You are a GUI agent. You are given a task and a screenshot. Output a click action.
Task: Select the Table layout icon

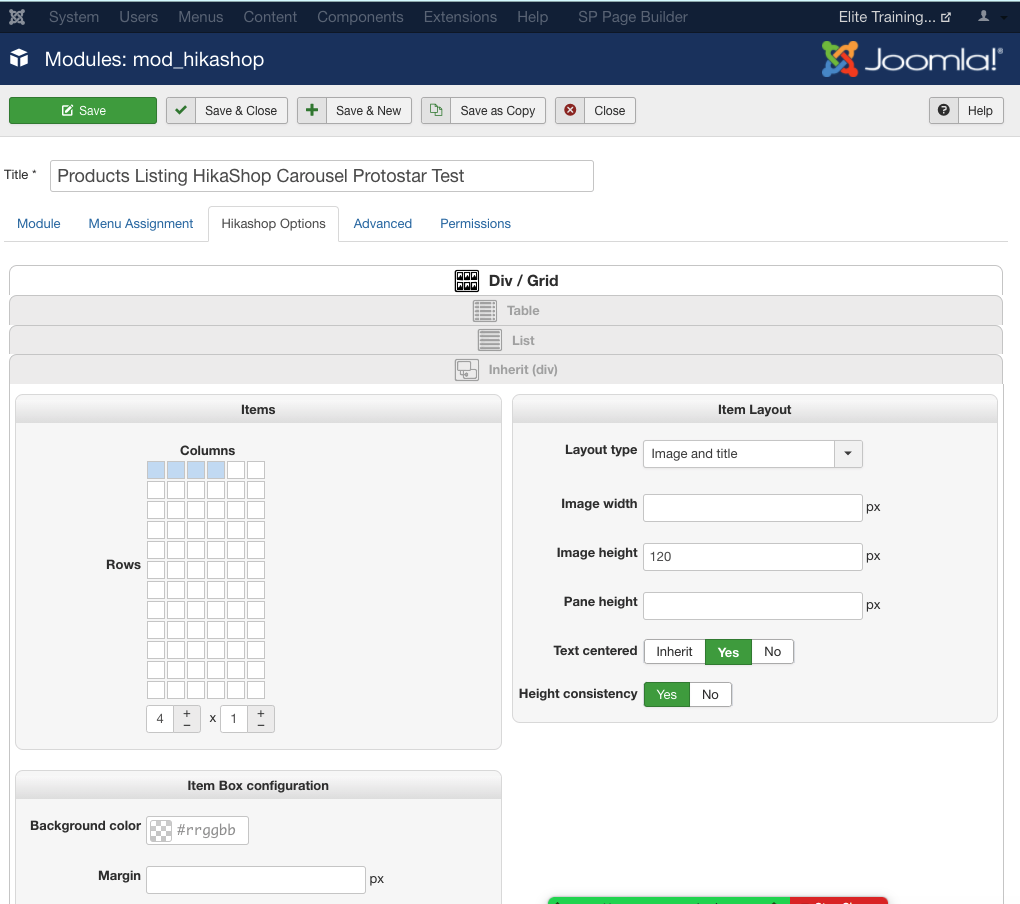click(x=485, y=311)
